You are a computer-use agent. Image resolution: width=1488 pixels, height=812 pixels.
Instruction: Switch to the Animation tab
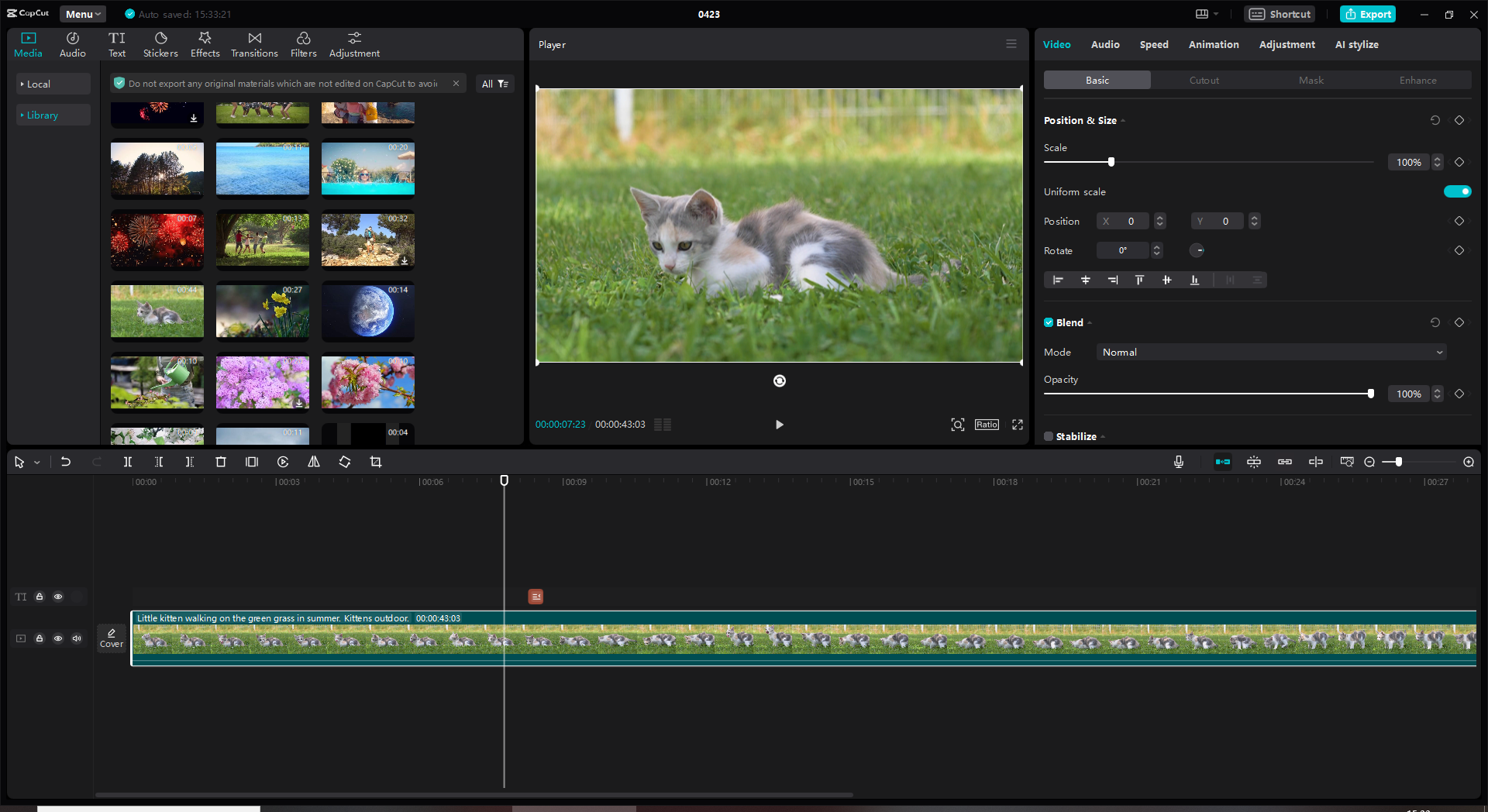tap(1213, 44)
